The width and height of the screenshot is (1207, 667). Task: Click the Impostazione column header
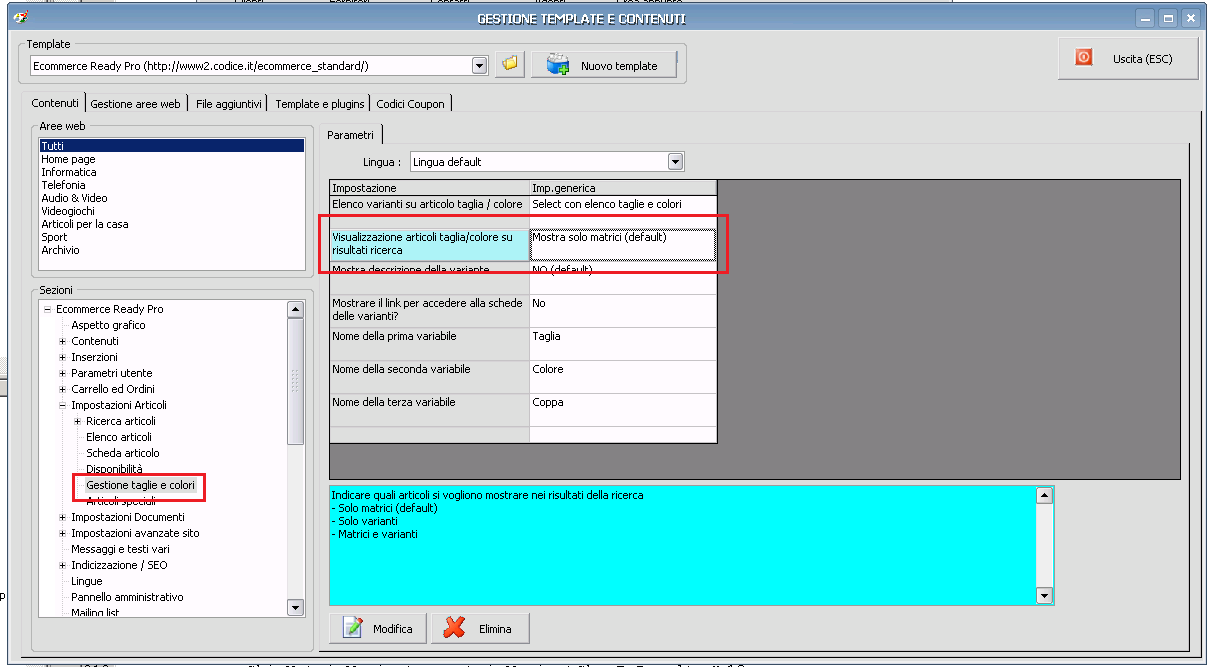click(429, 188)
